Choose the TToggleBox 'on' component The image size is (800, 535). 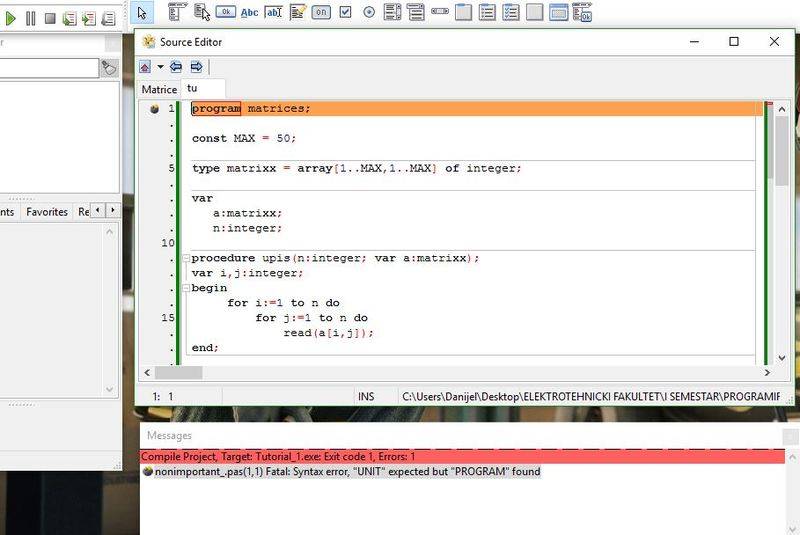point(321,13)
